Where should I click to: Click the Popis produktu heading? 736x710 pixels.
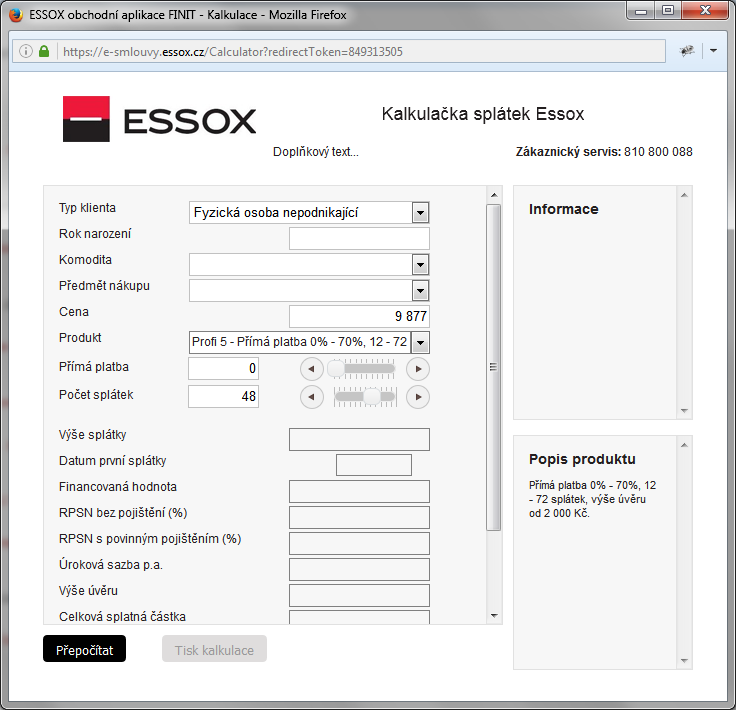582,459
